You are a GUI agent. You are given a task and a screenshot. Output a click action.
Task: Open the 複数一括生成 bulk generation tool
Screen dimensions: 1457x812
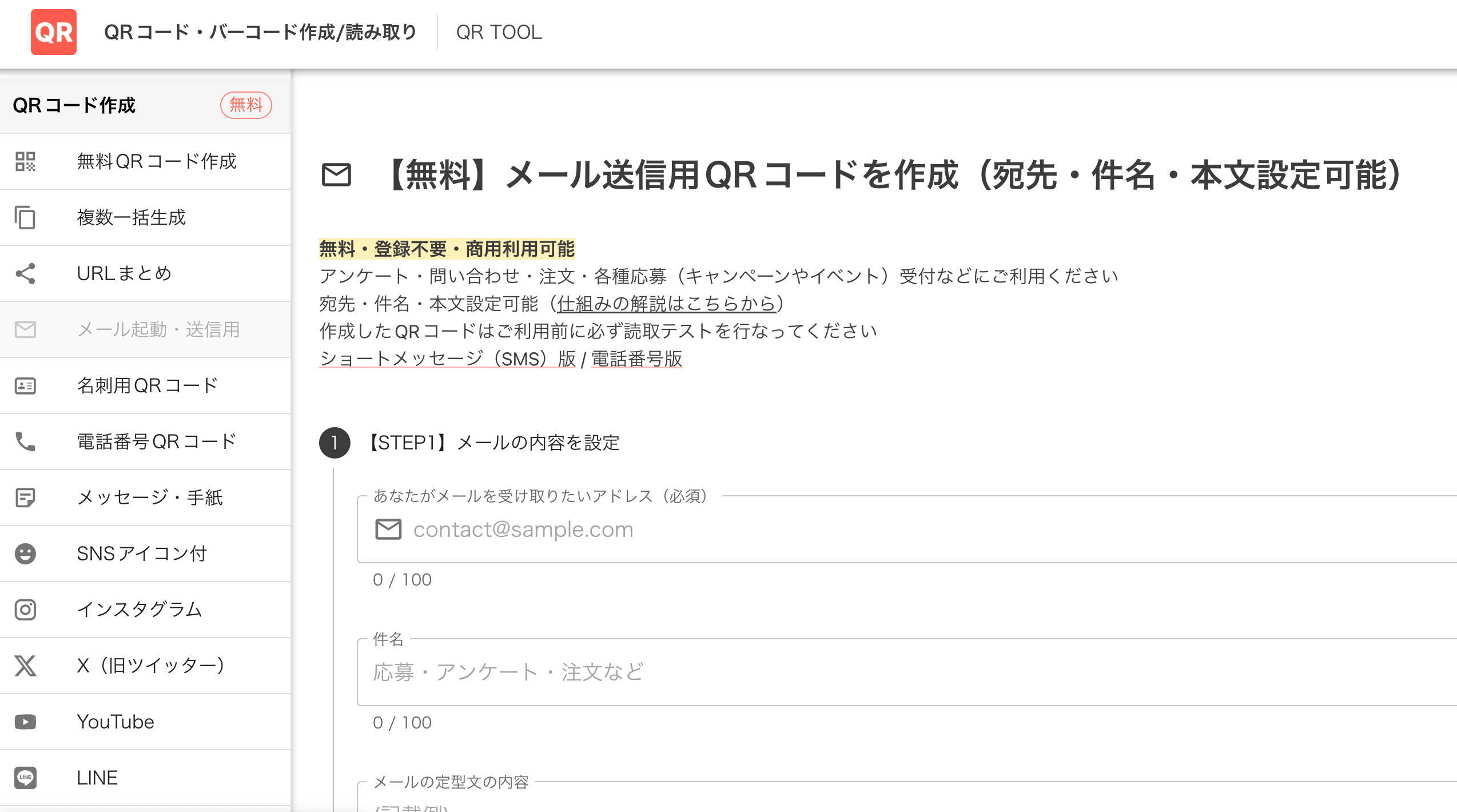(26, 218)
